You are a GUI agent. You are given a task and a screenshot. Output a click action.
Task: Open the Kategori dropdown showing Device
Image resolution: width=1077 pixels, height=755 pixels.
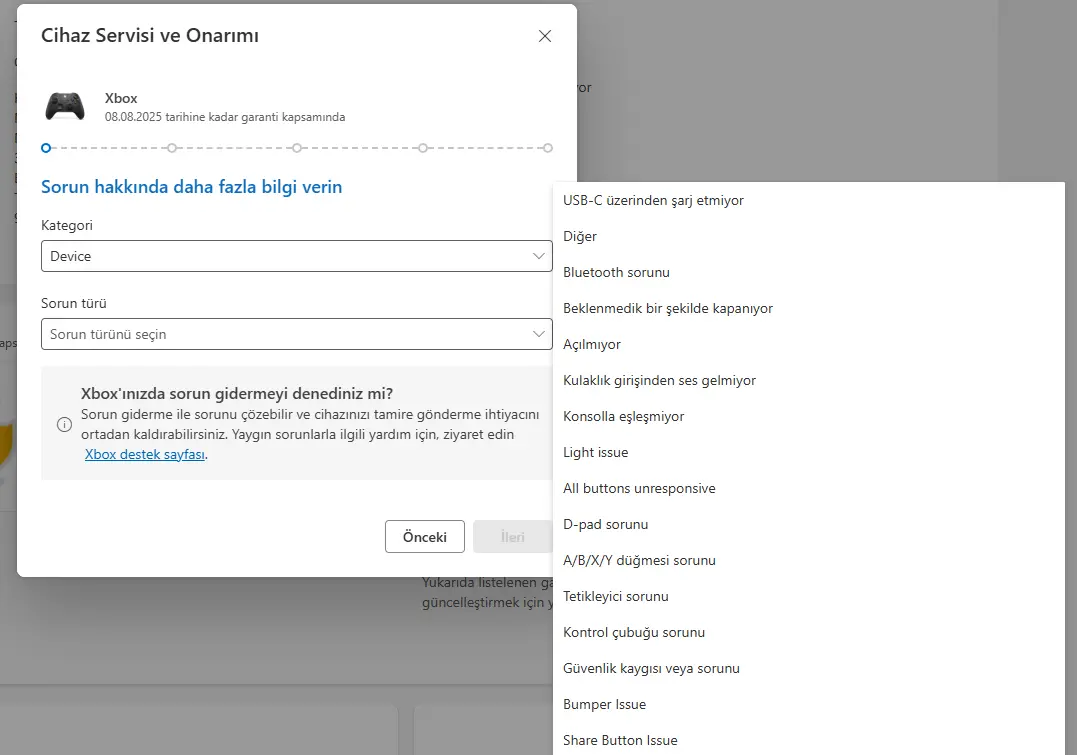coord(297,256)
